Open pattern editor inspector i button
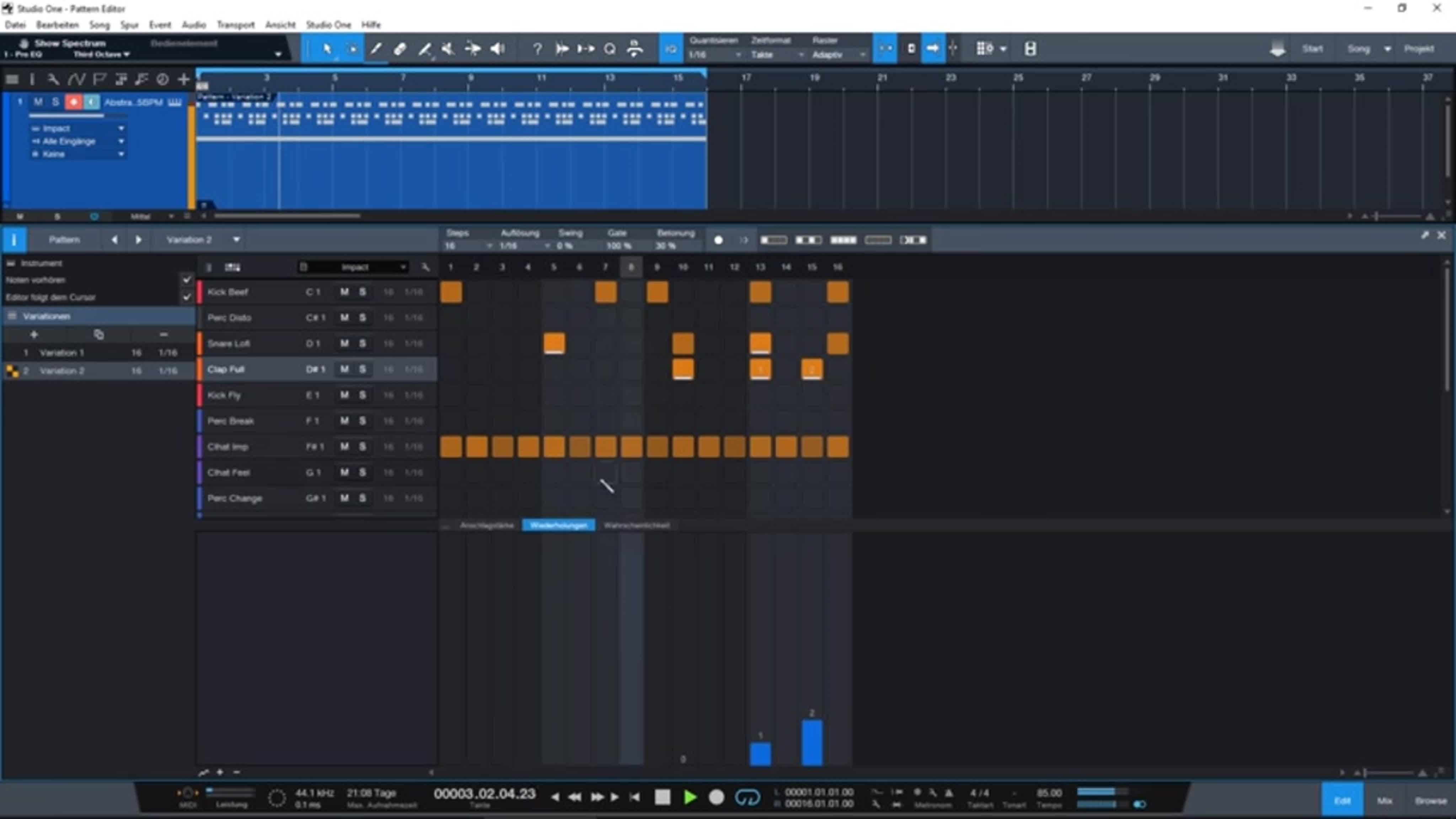The image size is (1456, 819). tap(14, 240)
